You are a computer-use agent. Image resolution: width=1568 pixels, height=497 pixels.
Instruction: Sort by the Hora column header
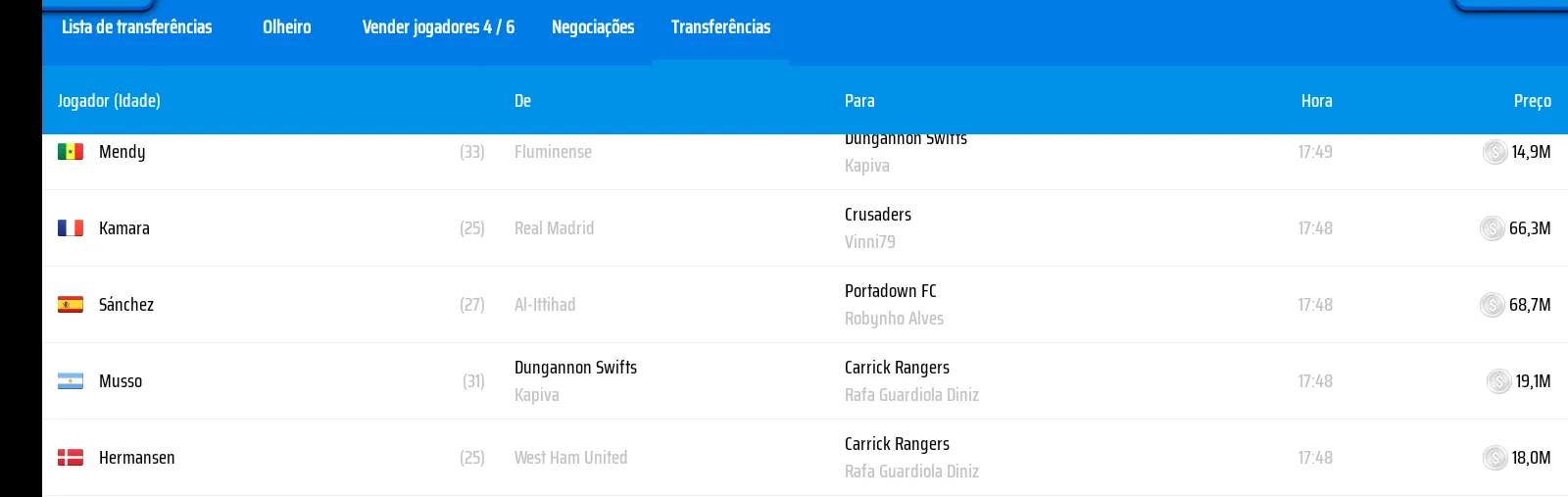coord(1317,101)
